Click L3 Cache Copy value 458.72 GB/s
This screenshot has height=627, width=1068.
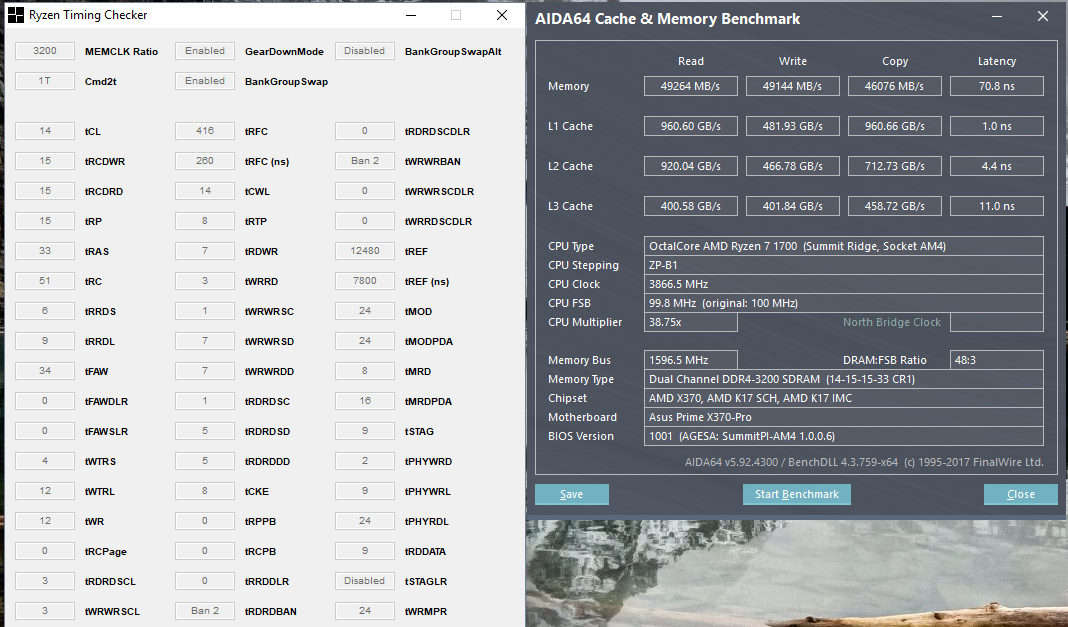click(x=895, y=206)
